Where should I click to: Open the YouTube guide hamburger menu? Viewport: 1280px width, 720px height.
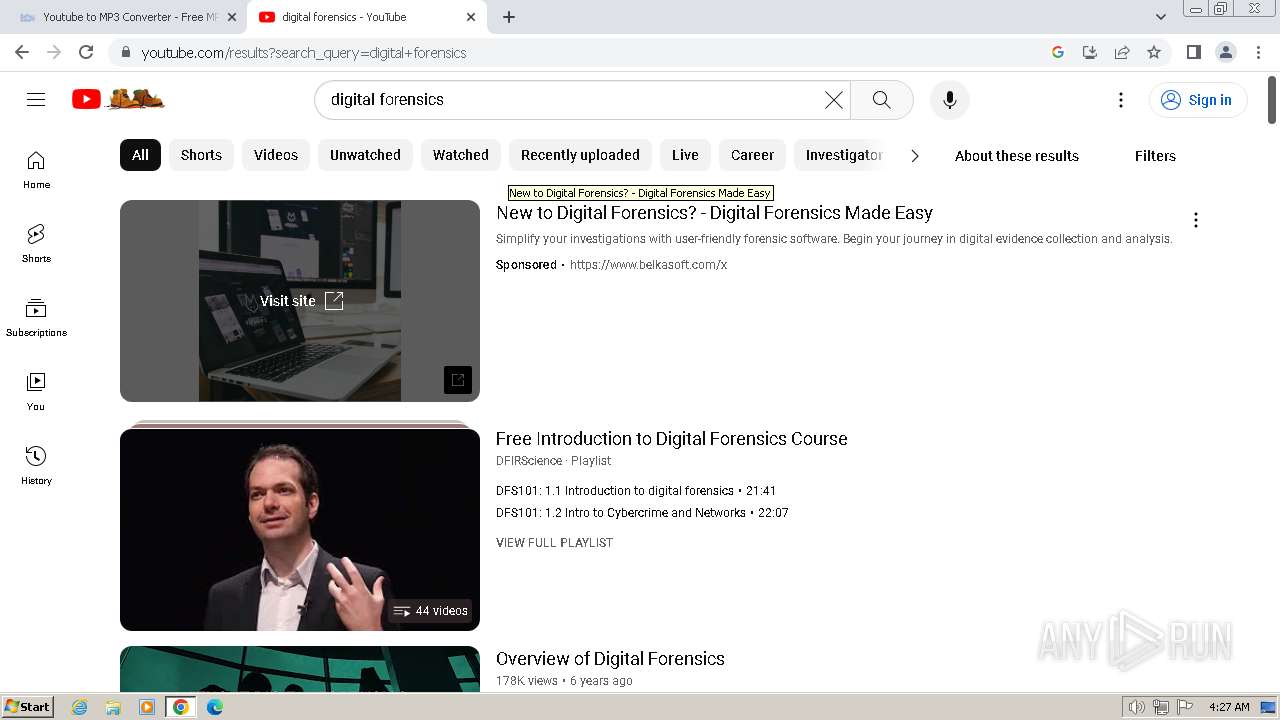point(36,100)
